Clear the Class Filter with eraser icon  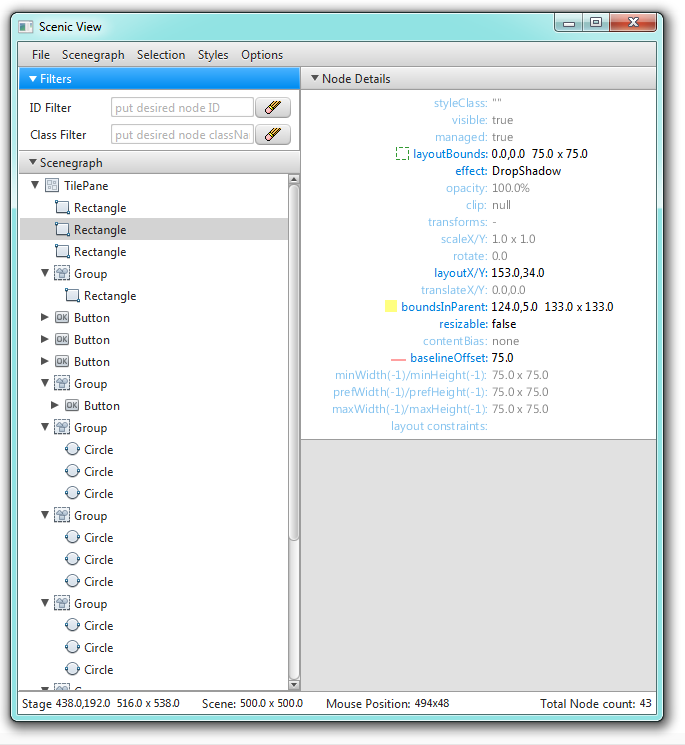271,134
